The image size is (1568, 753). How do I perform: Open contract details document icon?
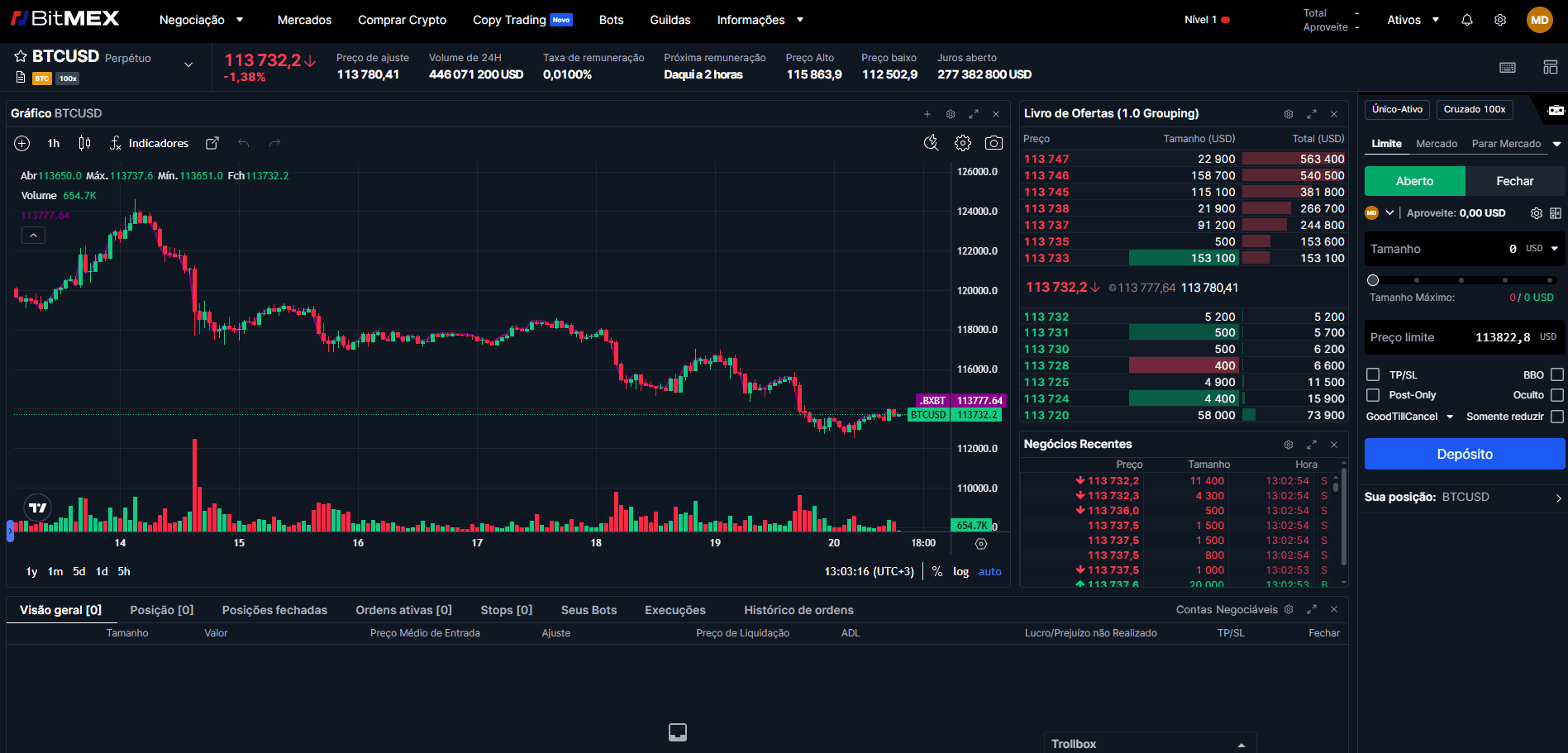(x=21, y=78)
